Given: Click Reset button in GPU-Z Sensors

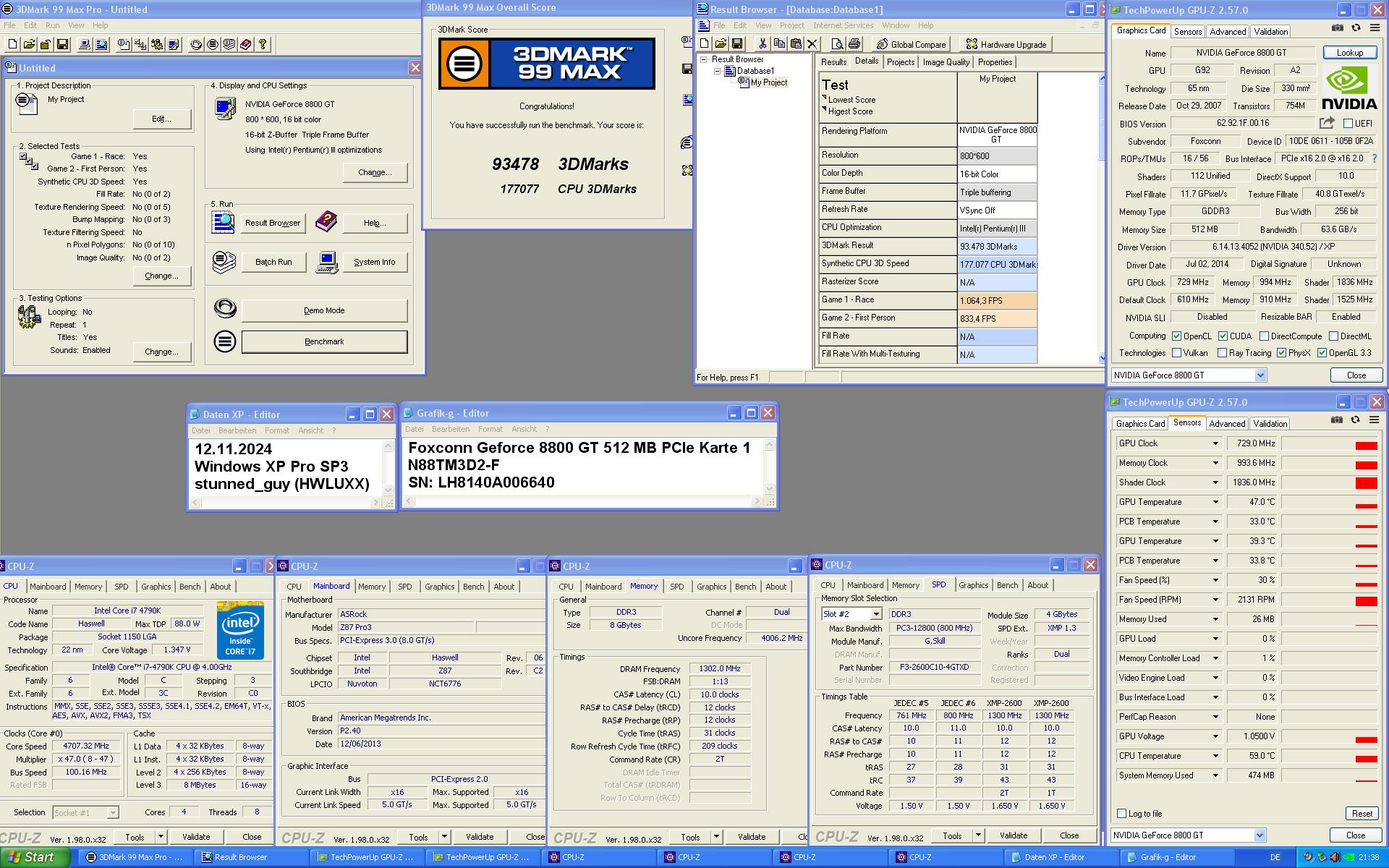Looking at the screenshot, I should pyautogui.click(x=1362, y=813).
